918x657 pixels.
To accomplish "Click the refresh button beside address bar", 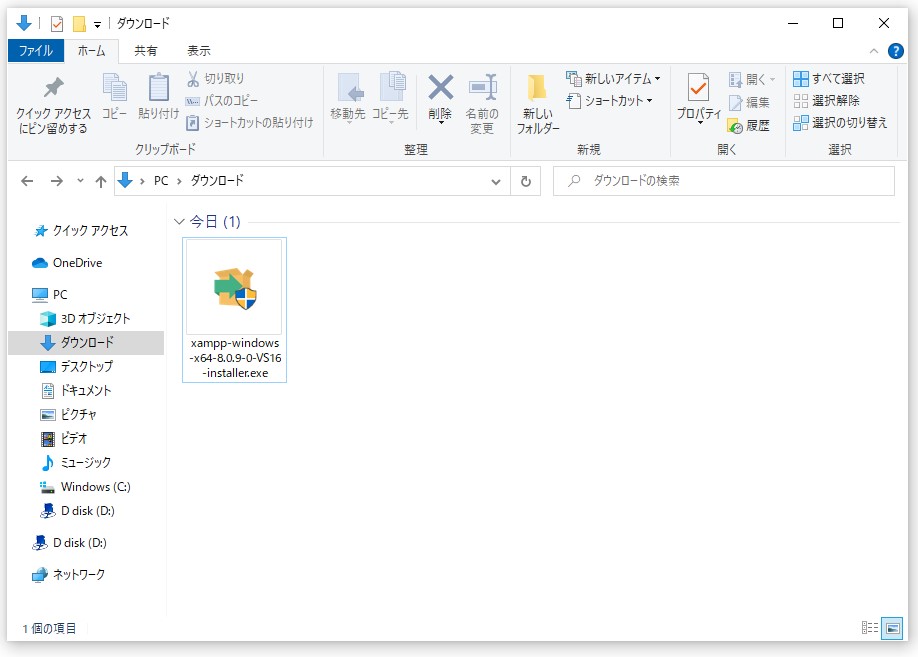I will pos(526,181).
